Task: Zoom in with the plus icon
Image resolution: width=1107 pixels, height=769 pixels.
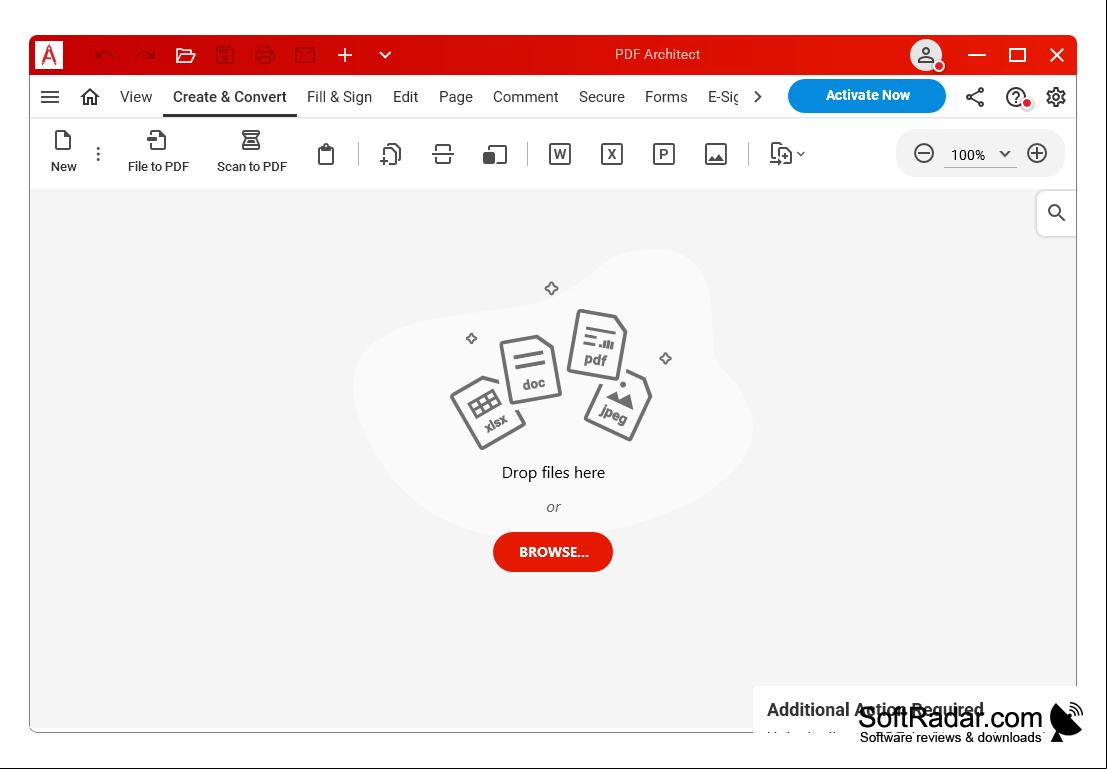Action: [1036, 153]
